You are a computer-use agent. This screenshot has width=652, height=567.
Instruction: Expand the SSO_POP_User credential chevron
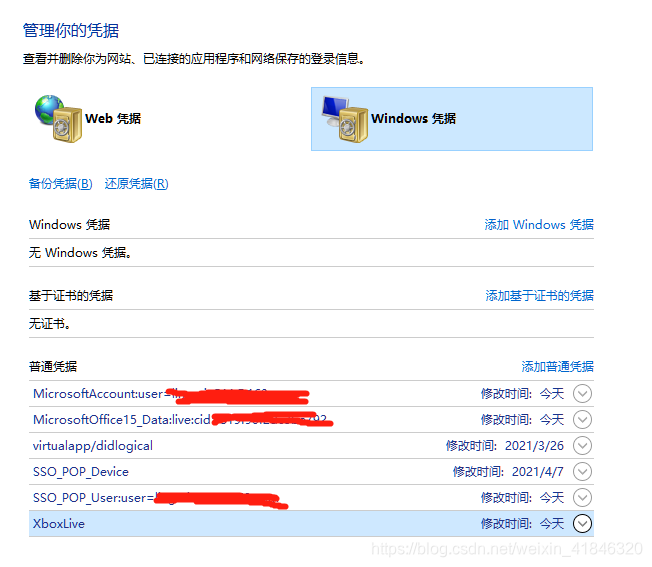tap(582, 498)
